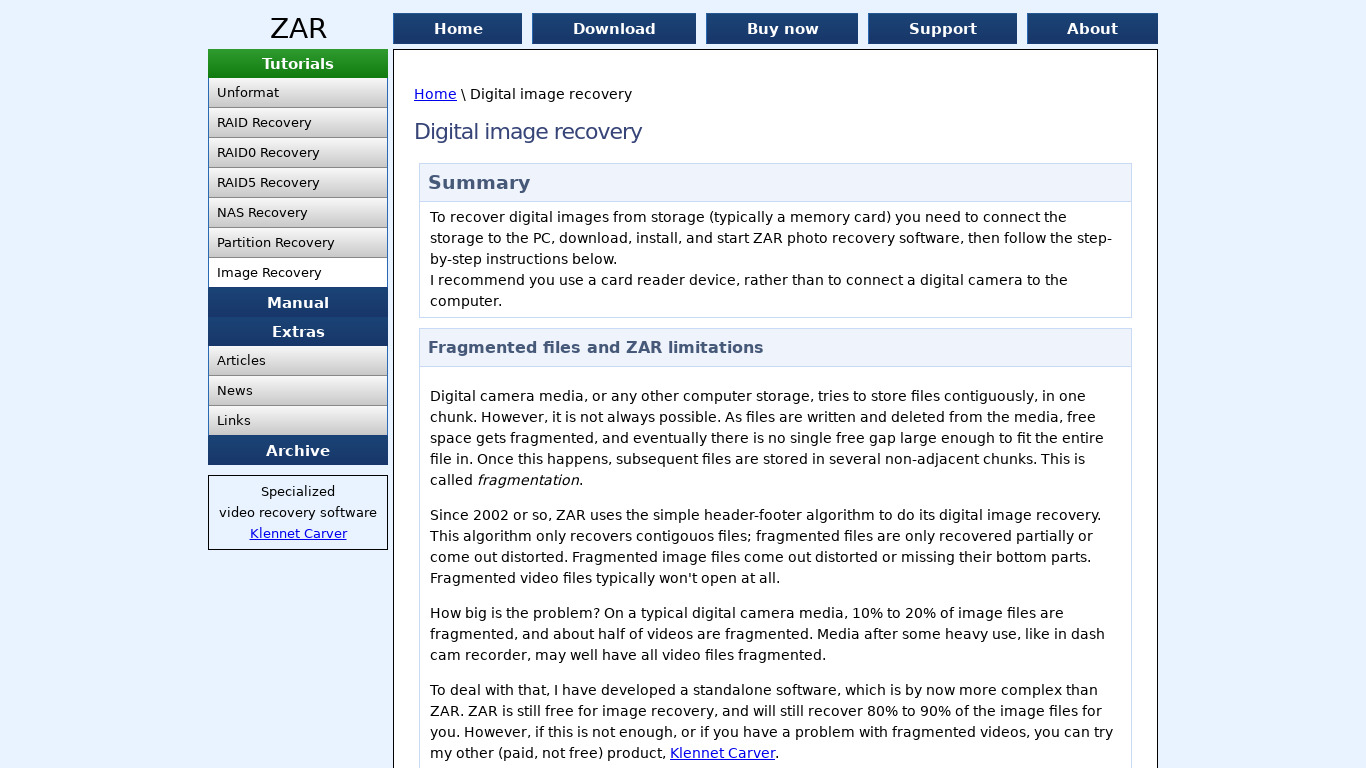Open the RAID0 Recovery tutorial
Image resolution: width=1366 pixels, height=768 pixels.
298,153
